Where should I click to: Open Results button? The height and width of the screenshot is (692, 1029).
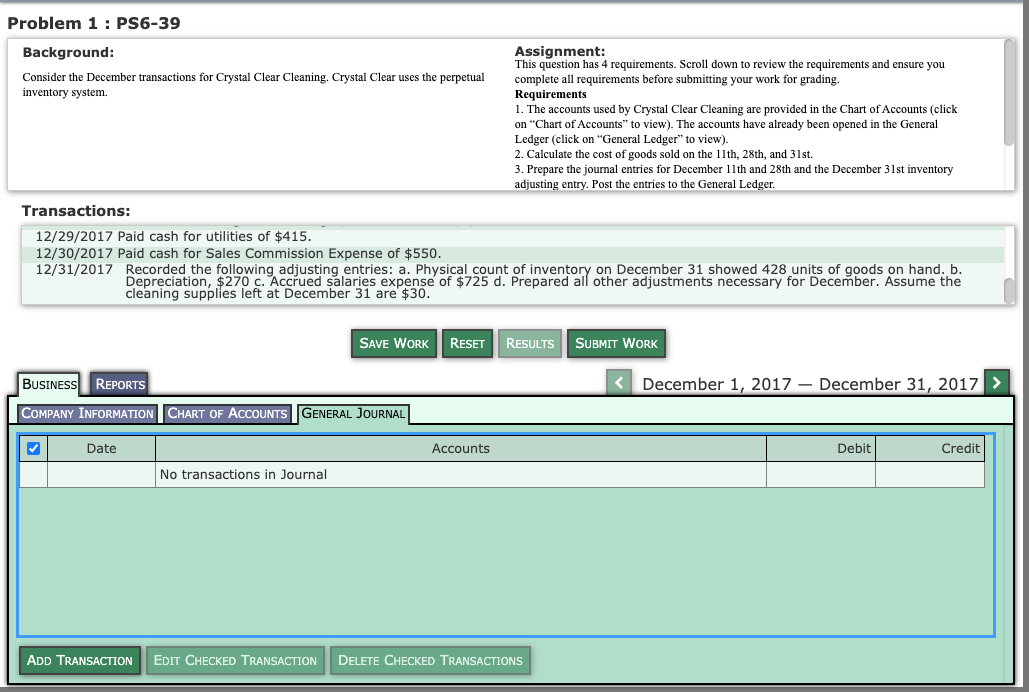[x=530, y=343]
